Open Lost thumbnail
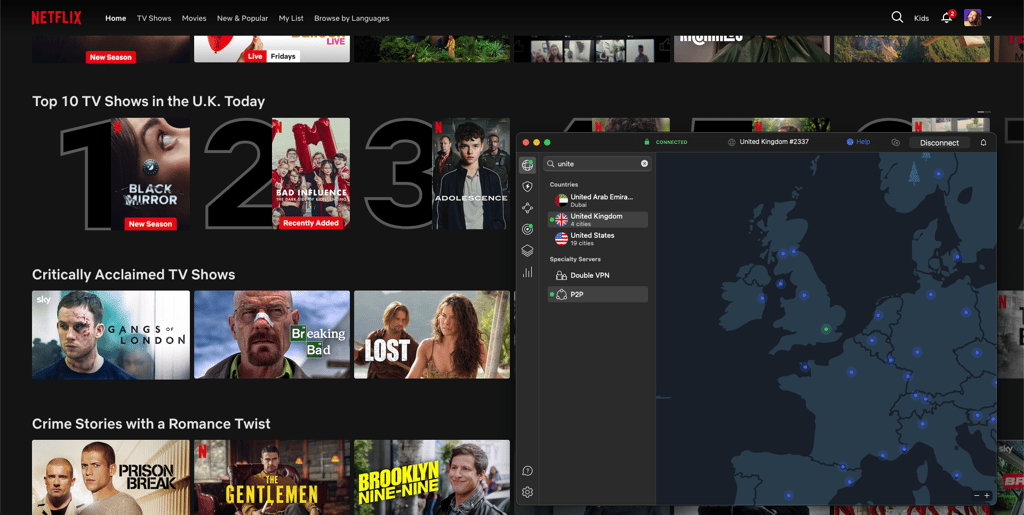 pos(432,335)
